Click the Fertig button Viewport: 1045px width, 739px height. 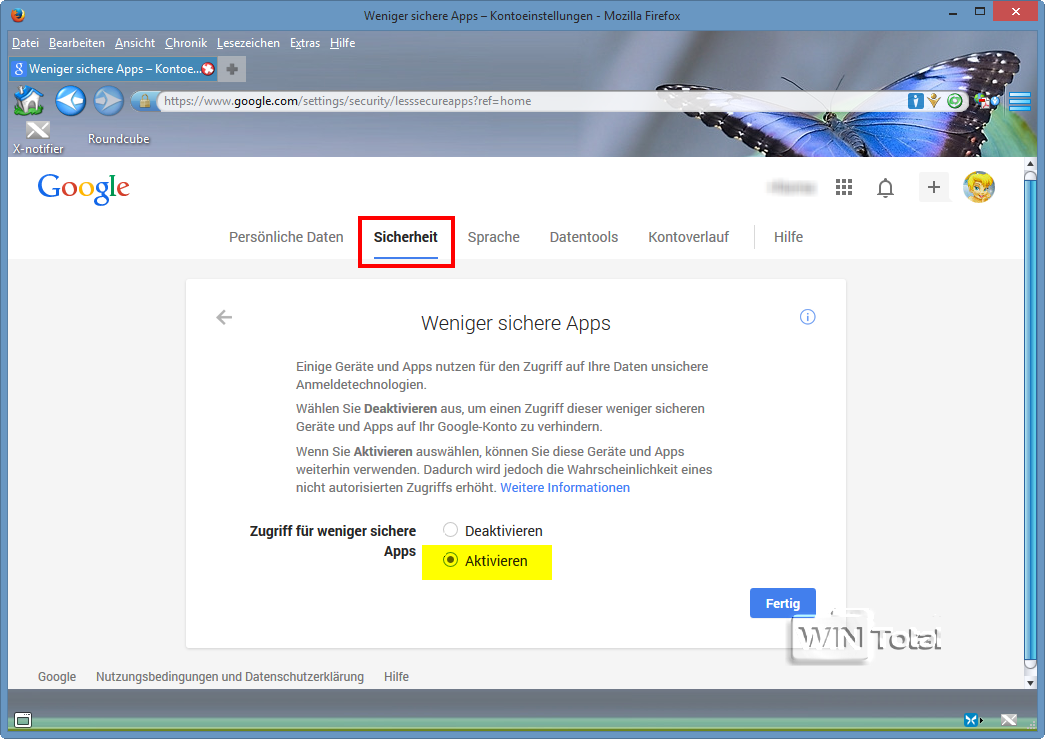pyautogui.click(x=782, y=603)
